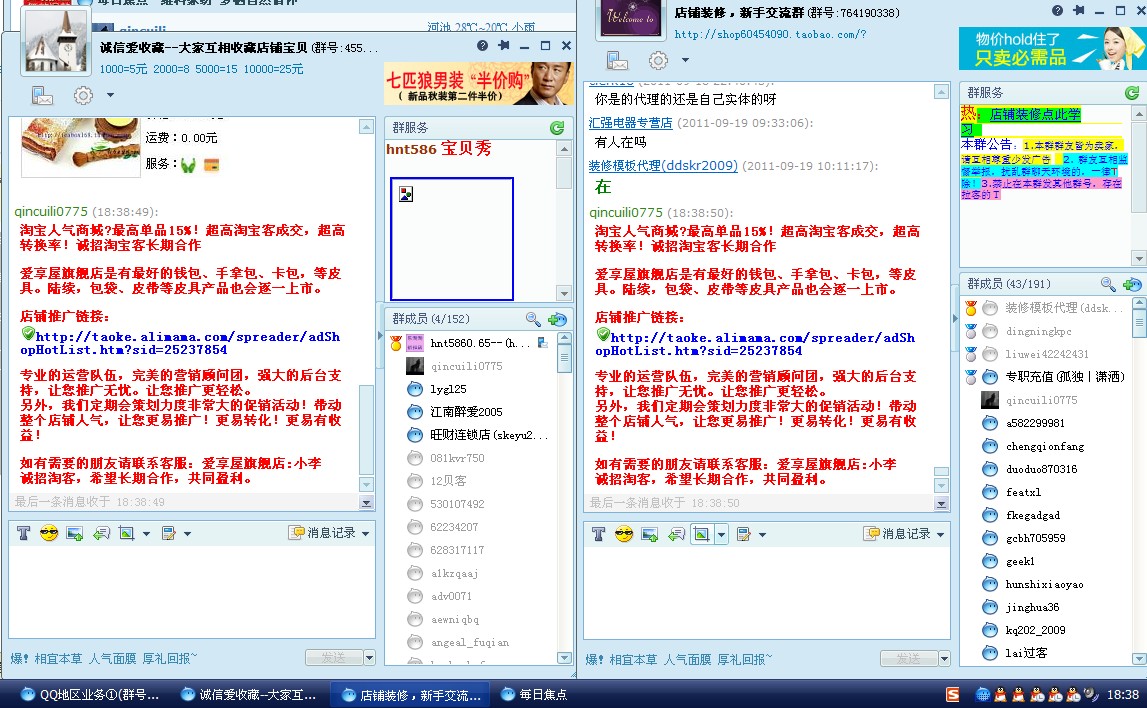Expand settings dropdown arrow in right window
This screenshot has width=1147, height=708.
click(x=685, y=60)
